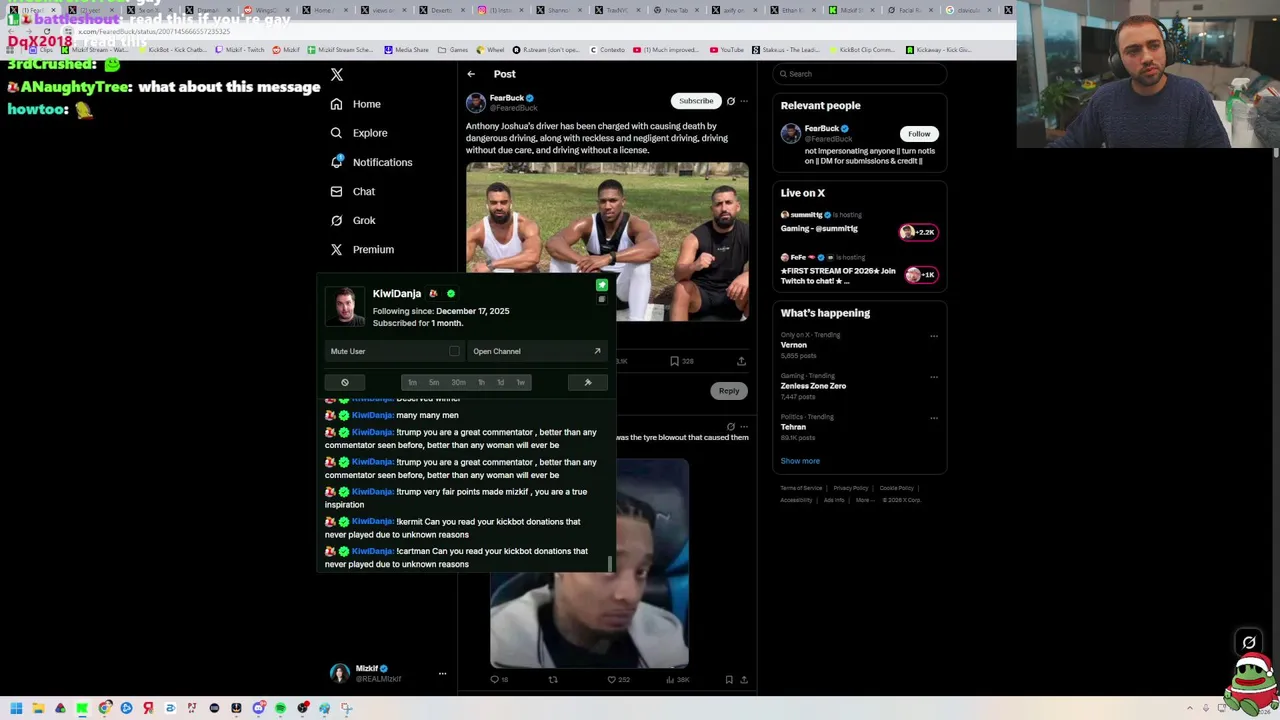
Task: Click Subscribe on FearBuck's post
Action: tap(696, 101)
